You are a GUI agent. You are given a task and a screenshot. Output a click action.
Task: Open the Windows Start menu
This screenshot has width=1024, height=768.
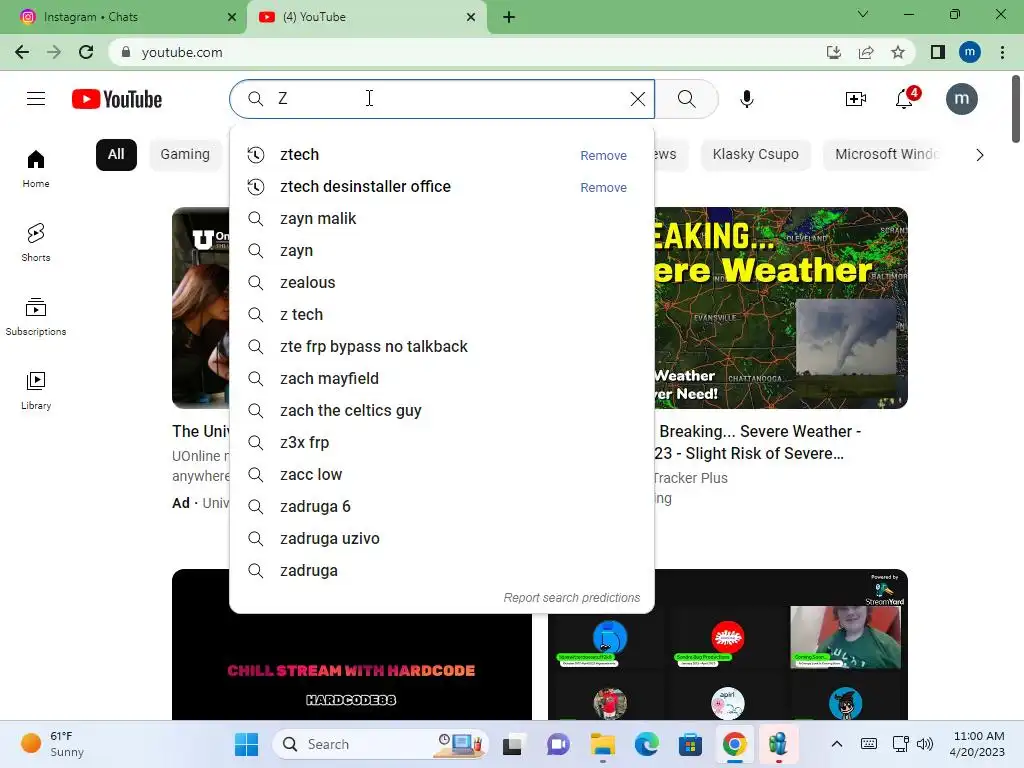tap(246, 744)
